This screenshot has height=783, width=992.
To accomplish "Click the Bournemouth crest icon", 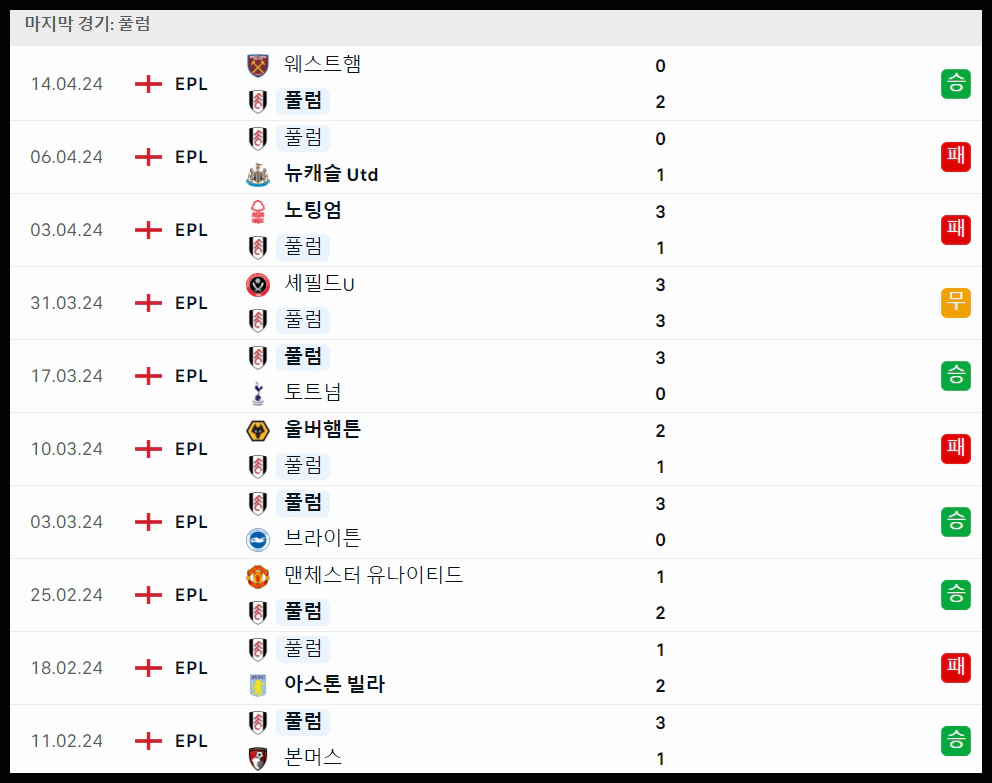I will click(257, 758).
